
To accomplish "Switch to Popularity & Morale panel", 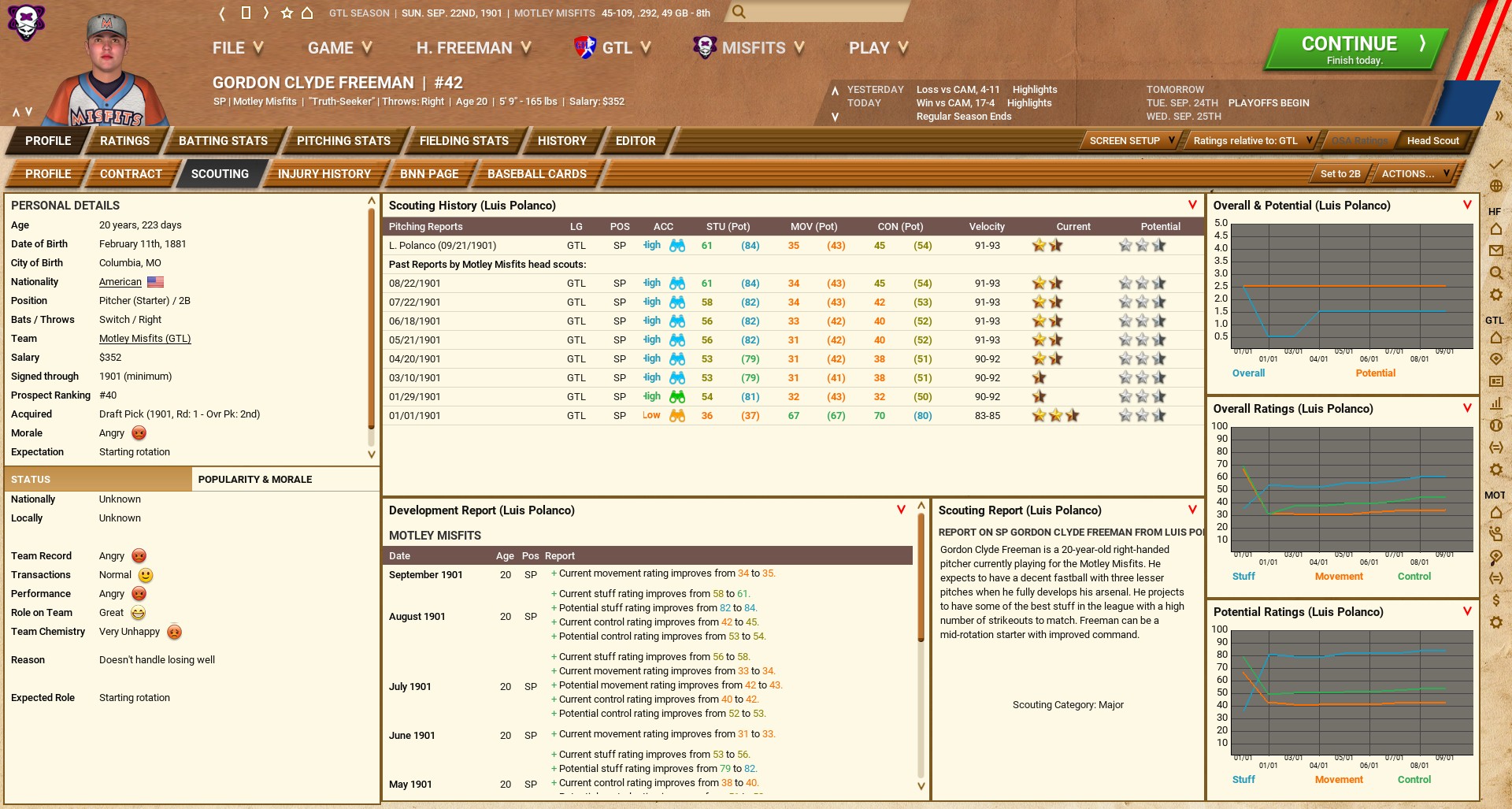I will click(255, 479).
